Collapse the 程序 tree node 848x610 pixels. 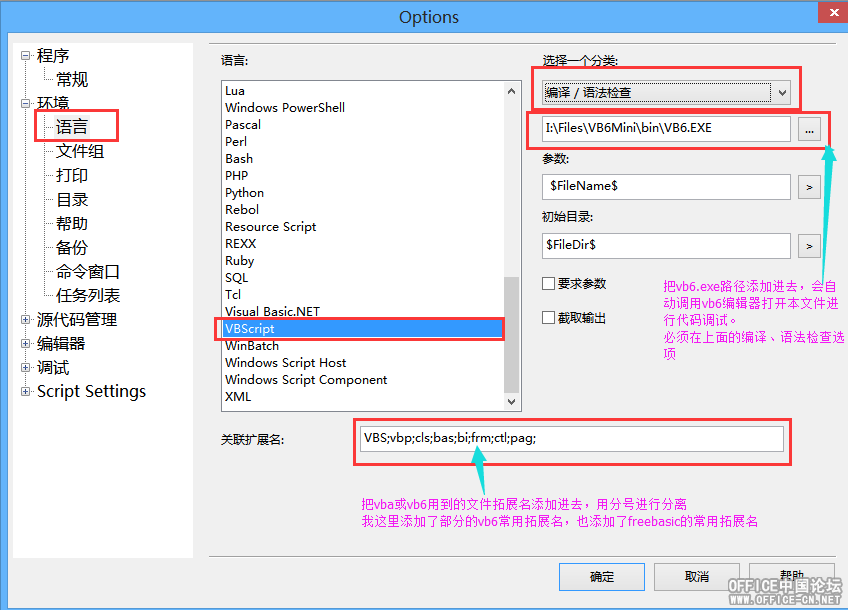[25, 55]
